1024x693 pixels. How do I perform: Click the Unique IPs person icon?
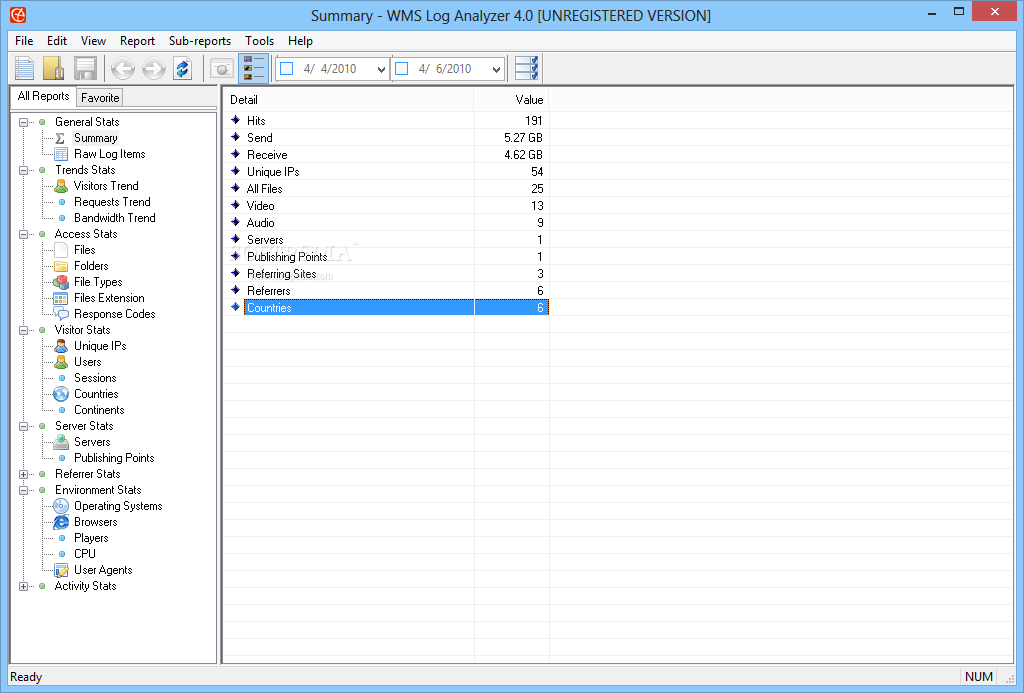(61, 346)
